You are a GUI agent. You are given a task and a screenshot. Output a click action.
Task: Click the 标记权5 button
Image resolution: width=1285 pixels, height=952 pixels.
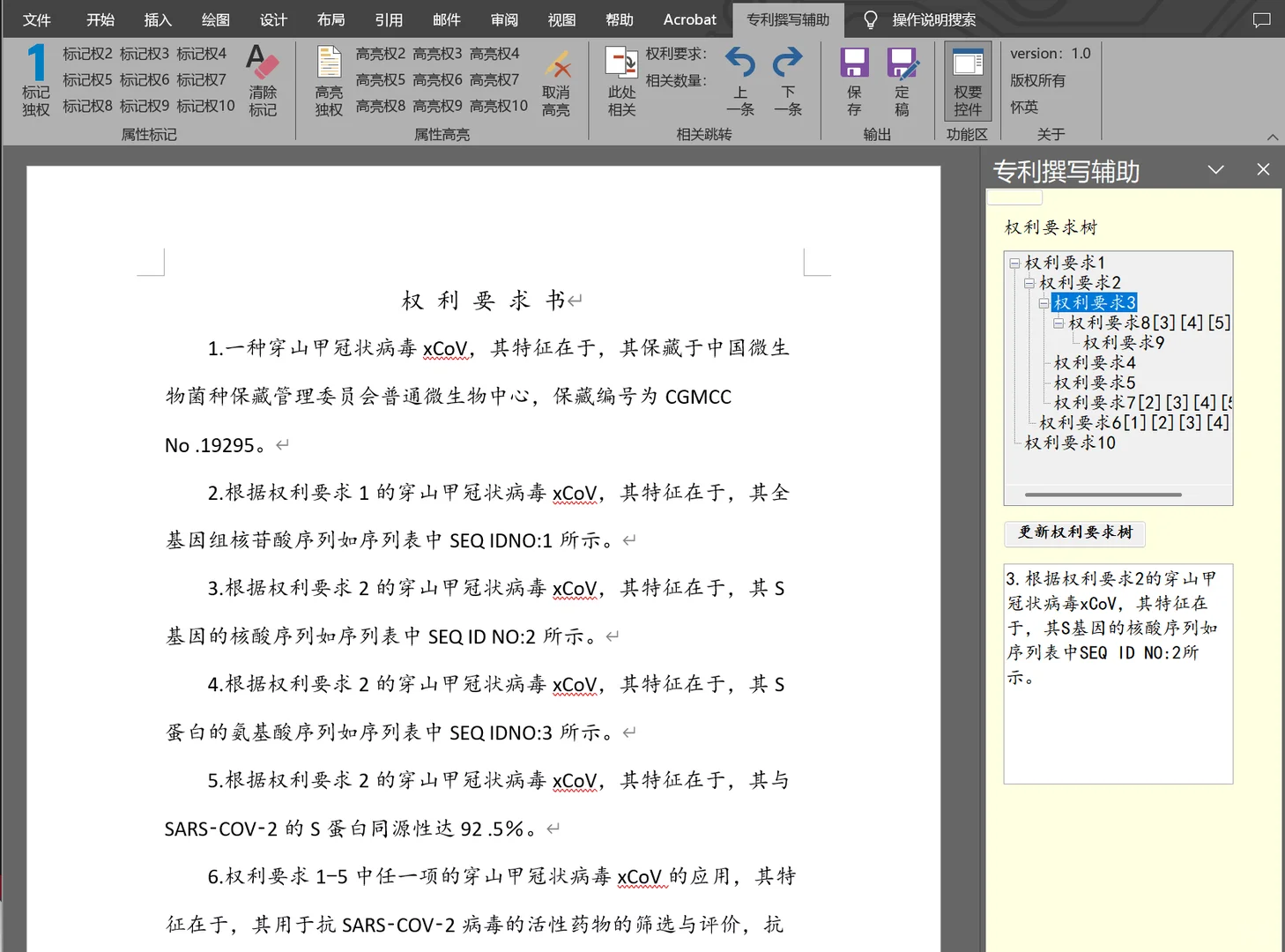click(87, 80)
